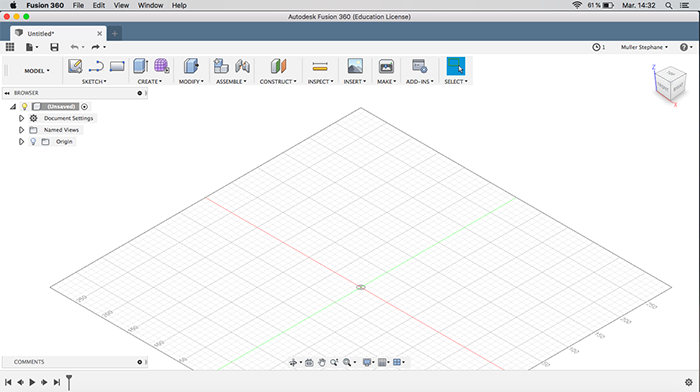The width and height of the screenshot is (700, 392).
Task: Select the Line sketch tool
Action: point(96,67)
